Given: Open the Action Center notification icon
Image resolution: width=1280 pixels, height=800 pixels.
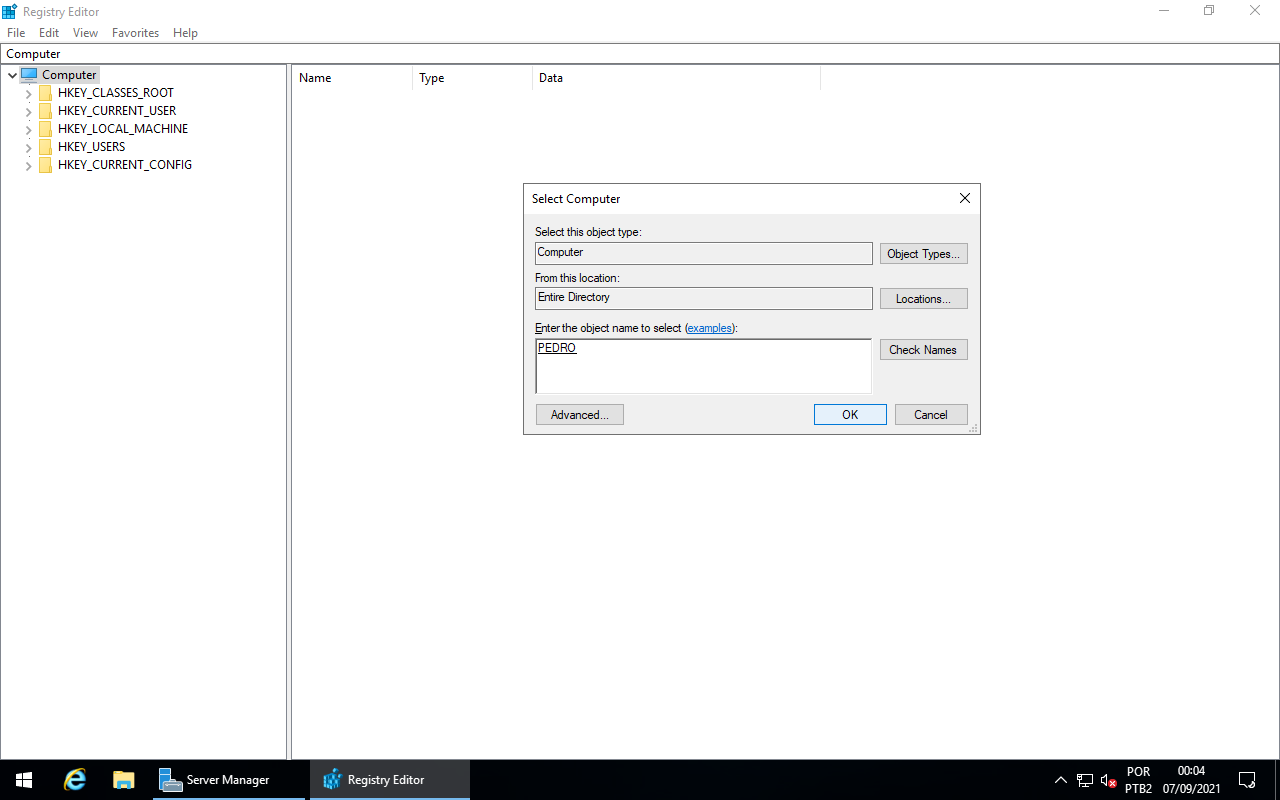Looking at the screenshot, I should pyautogui.click(x=1246, y=779).
